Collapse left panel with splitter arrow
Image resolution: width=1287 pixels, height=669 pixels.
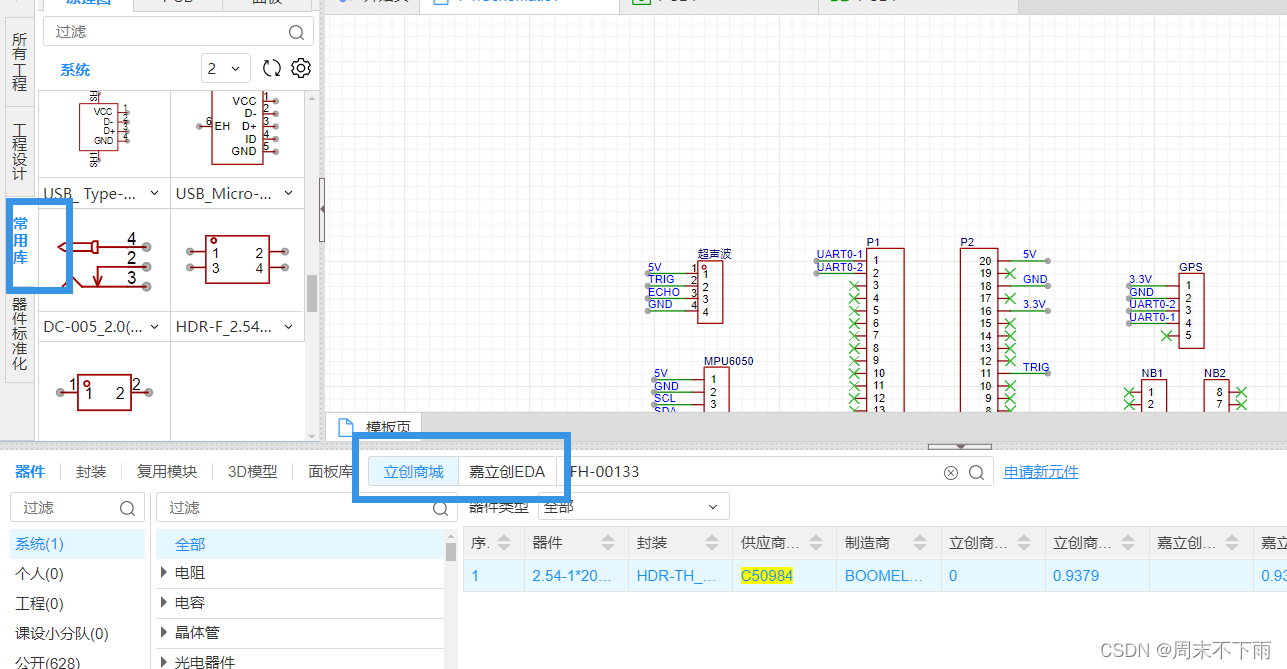322,209
